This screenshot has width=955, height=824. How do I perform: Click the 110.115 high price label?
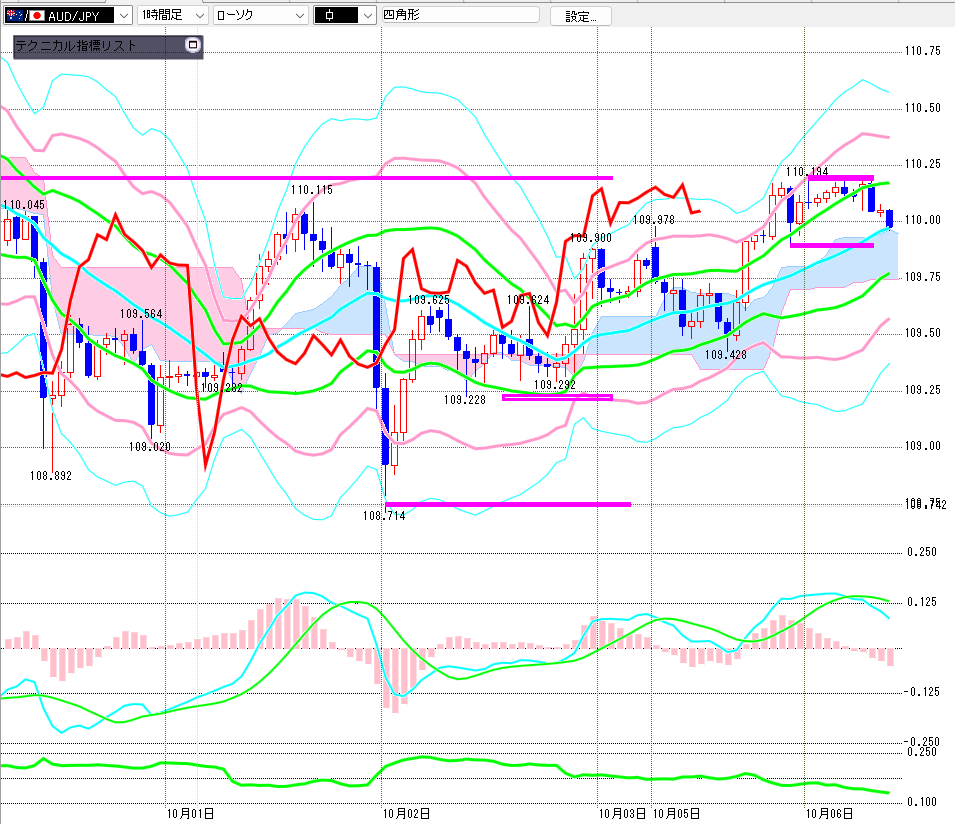pos(312,190)
